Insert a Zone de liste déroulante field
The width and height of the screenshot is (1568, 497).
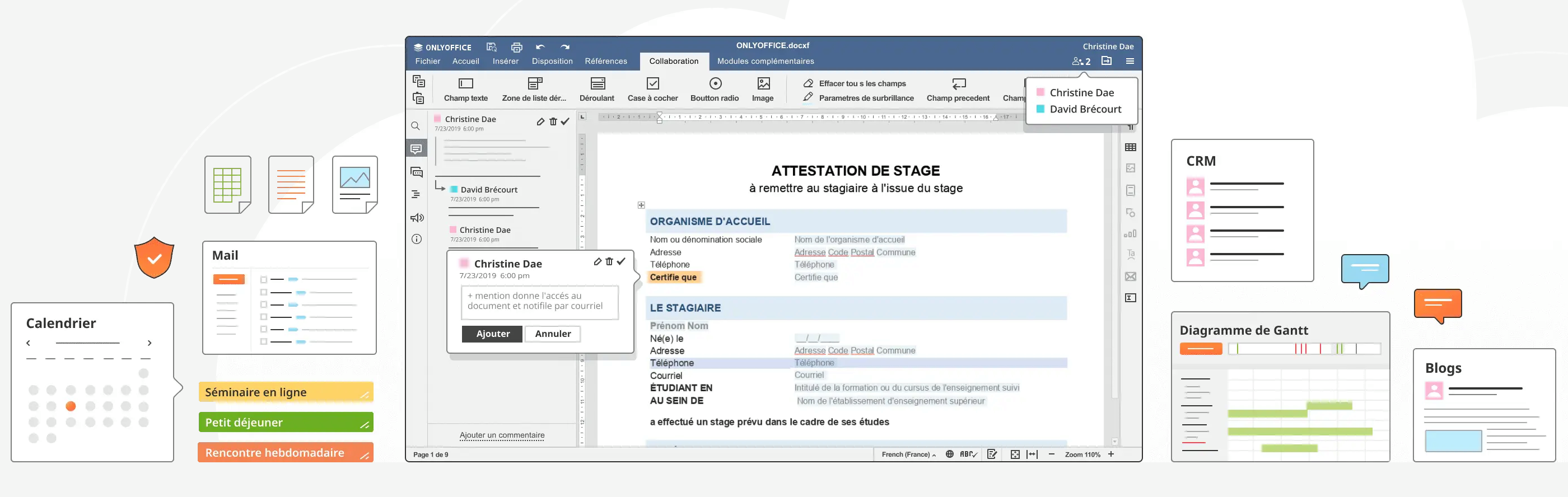pyautogui.click(x=534, y=90)
